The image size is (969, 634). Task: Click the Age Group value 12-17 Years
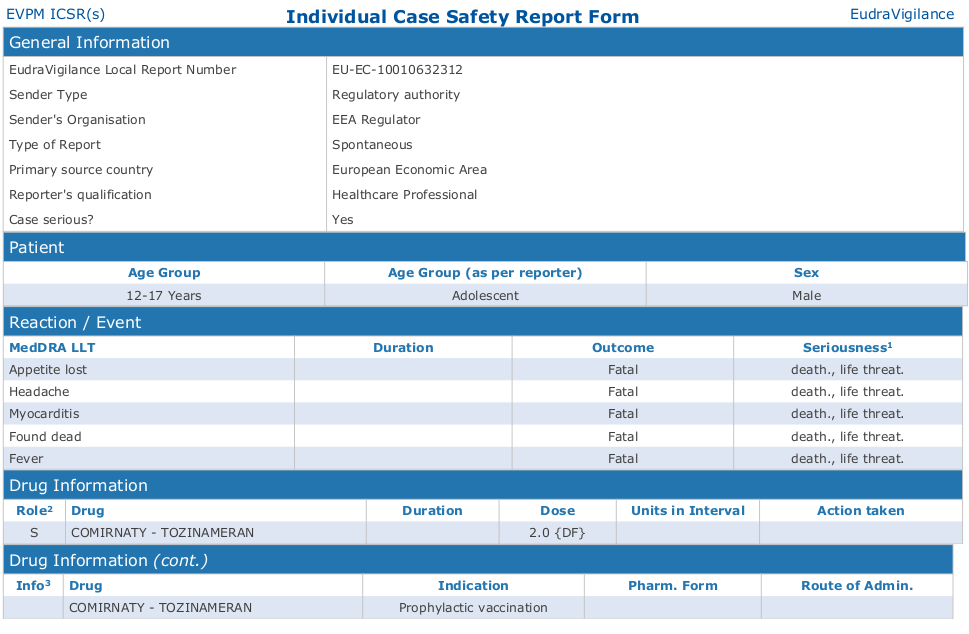pos(164,296)
